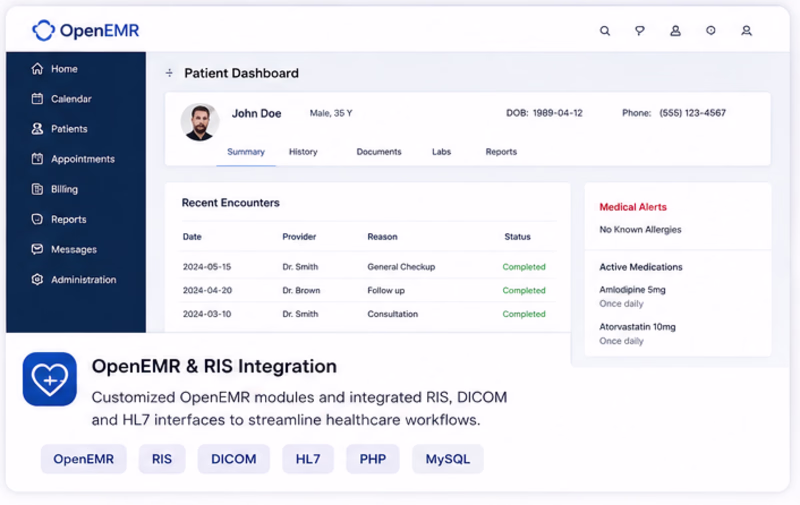Switch to the History tab

[303, 152]
